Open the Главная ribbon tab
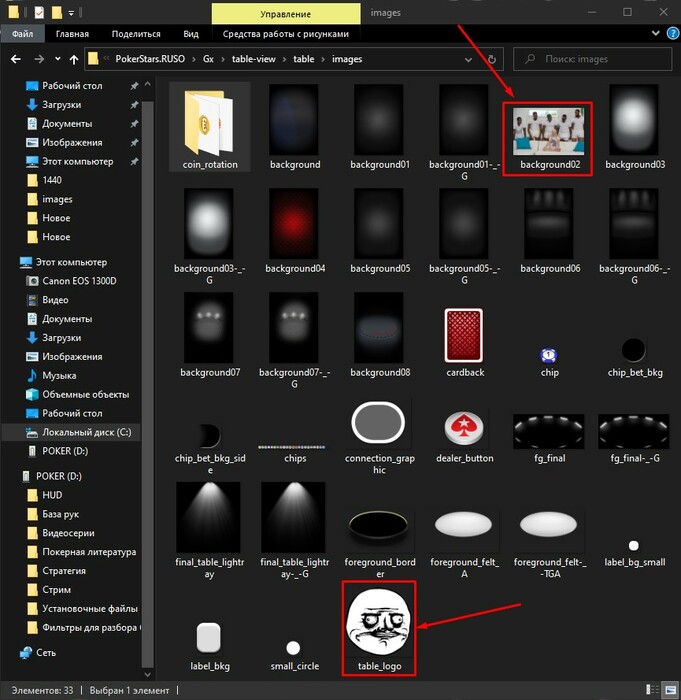This screenshot has width=681, height=700. pos(72,33)
